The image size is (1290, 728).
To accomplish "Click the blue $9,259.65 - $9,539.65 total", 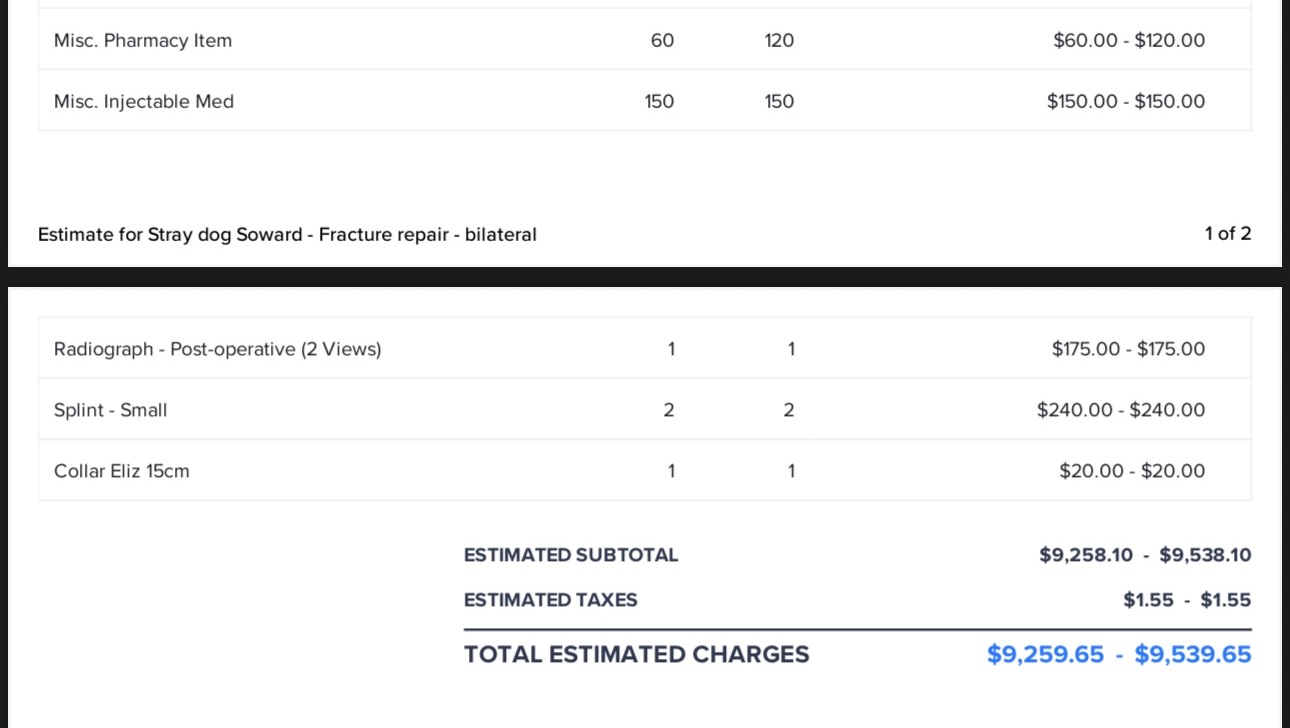I will point(1119,655).
